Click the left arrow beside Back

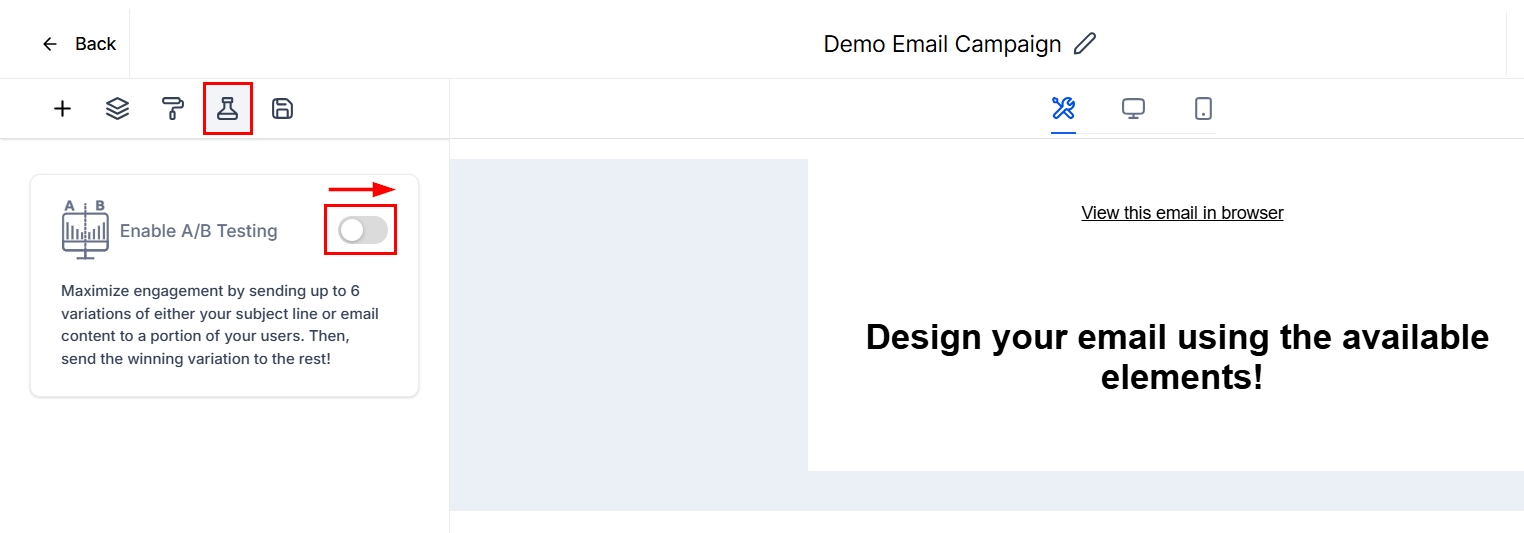50,44
